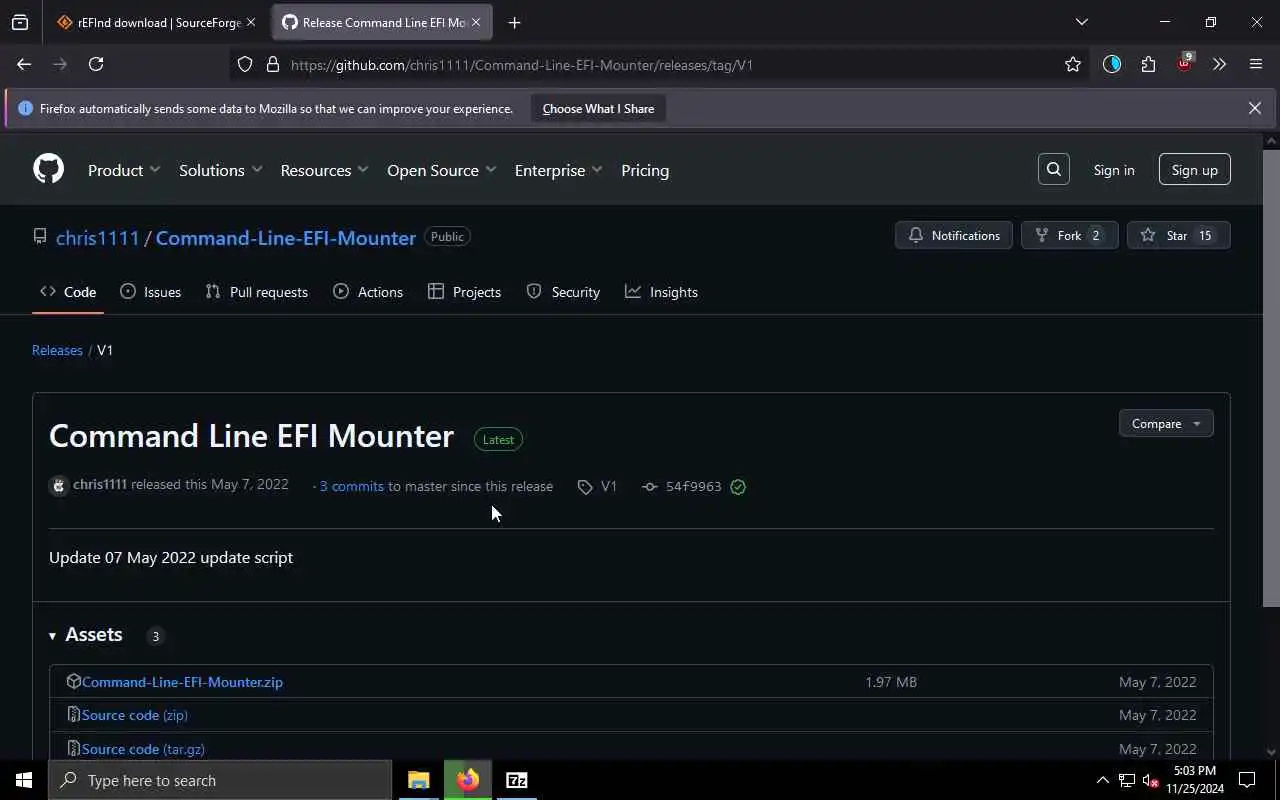Open 7-Zip from the taskbar

(517, 780)
